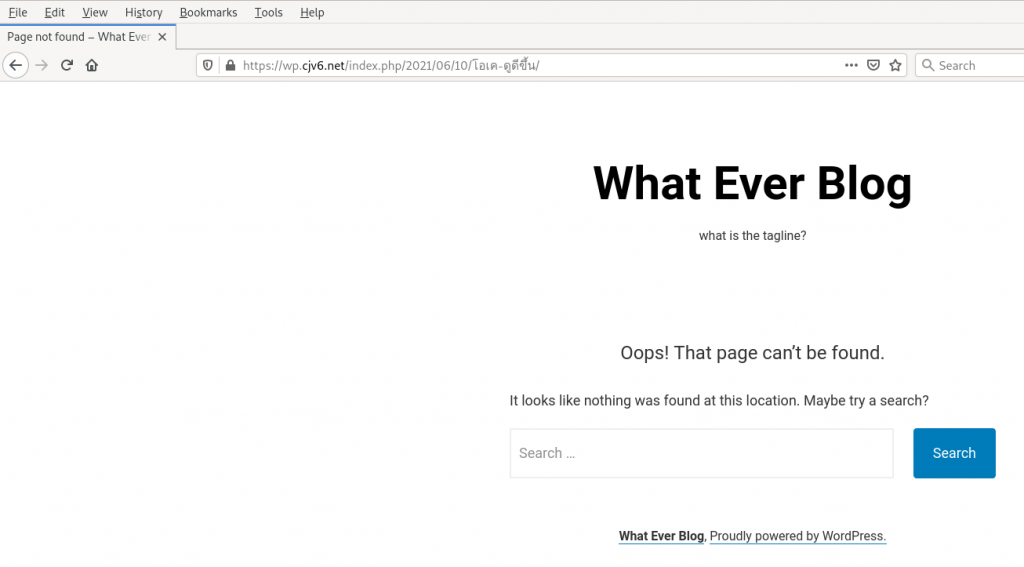This screenshot has height=567, width=1024.
Task: Open page actions three-dot menu
Action: tap(851, 65)
